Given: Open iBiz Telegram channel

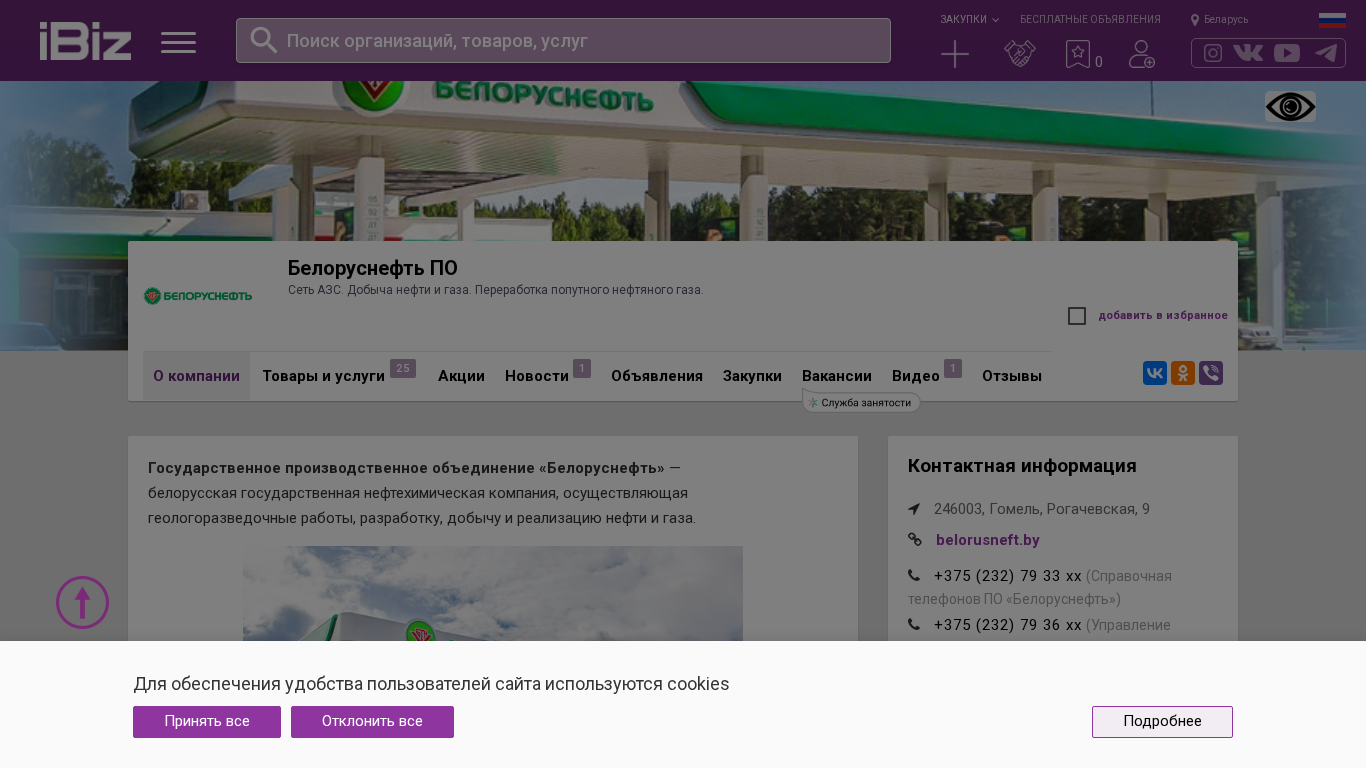Looking at the screenshot, I should coord(1326,53).
